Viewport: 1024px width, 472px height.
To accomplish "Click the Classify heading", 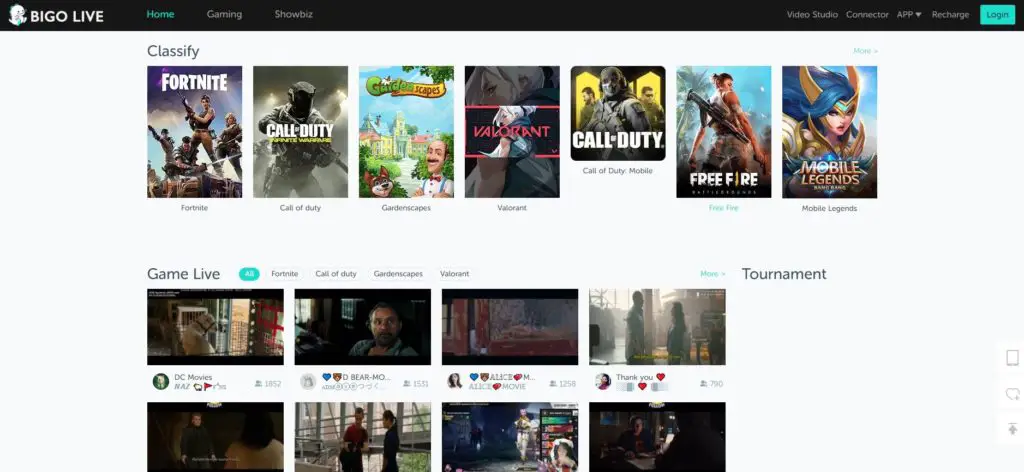I will [x=173, y=51].
